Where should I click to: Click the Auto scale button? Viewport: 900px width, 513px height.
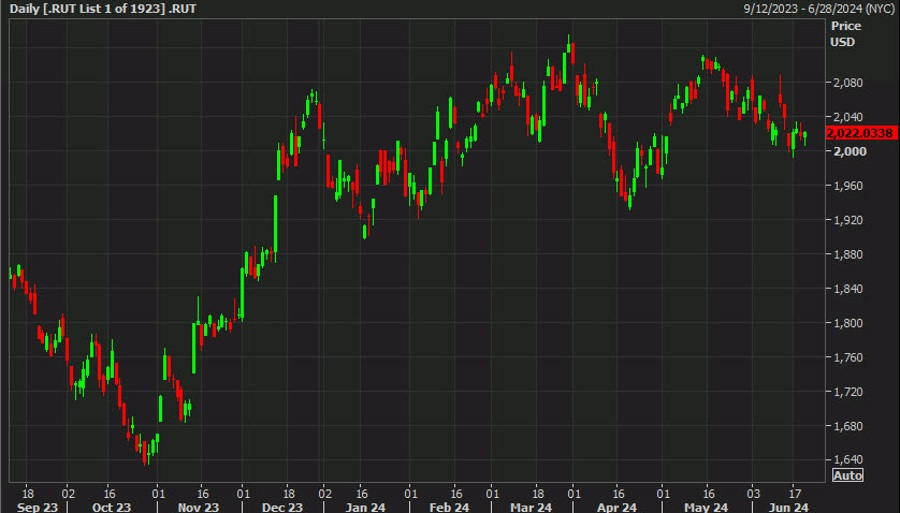point(848,475)
